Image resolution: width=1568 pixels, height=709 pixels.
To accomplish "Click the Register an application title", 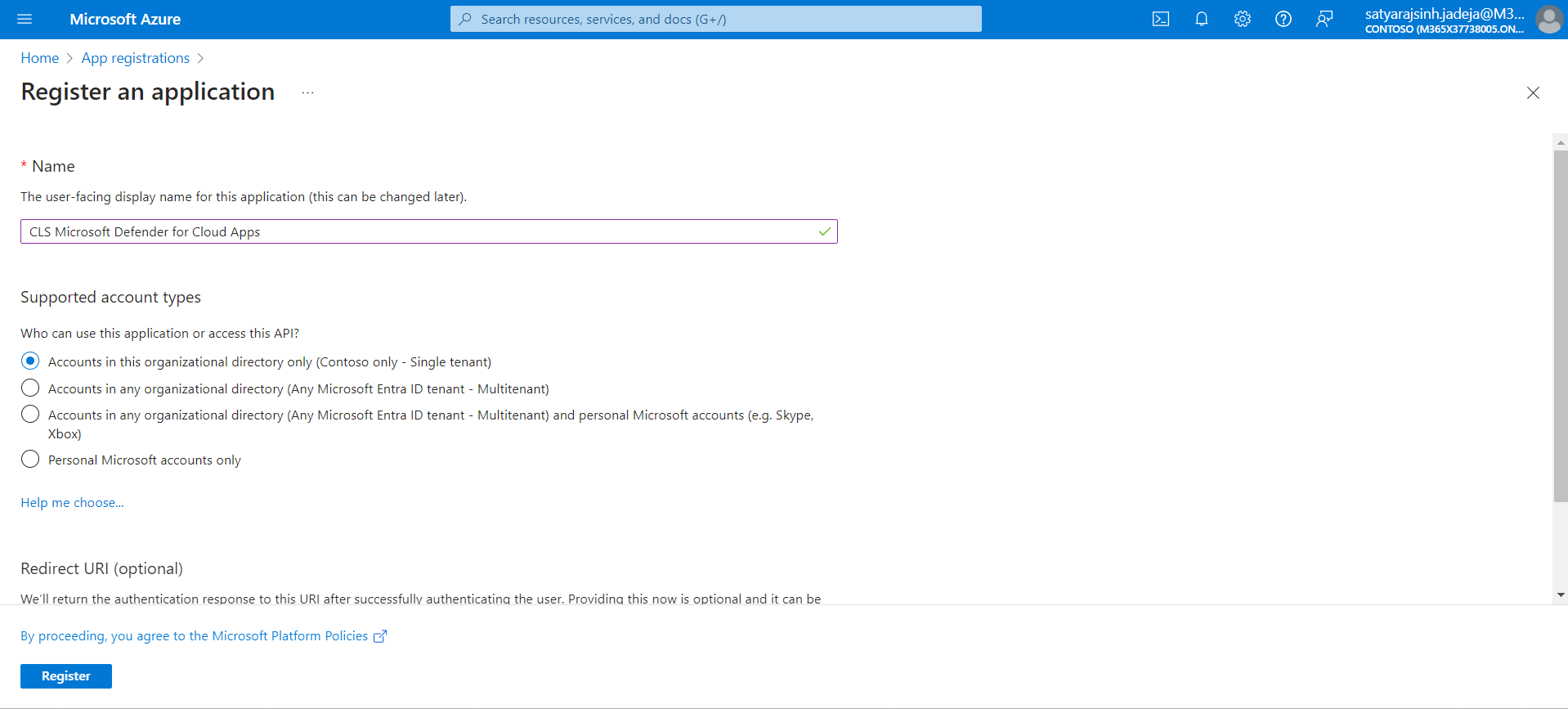I will (x=148, y=92).
